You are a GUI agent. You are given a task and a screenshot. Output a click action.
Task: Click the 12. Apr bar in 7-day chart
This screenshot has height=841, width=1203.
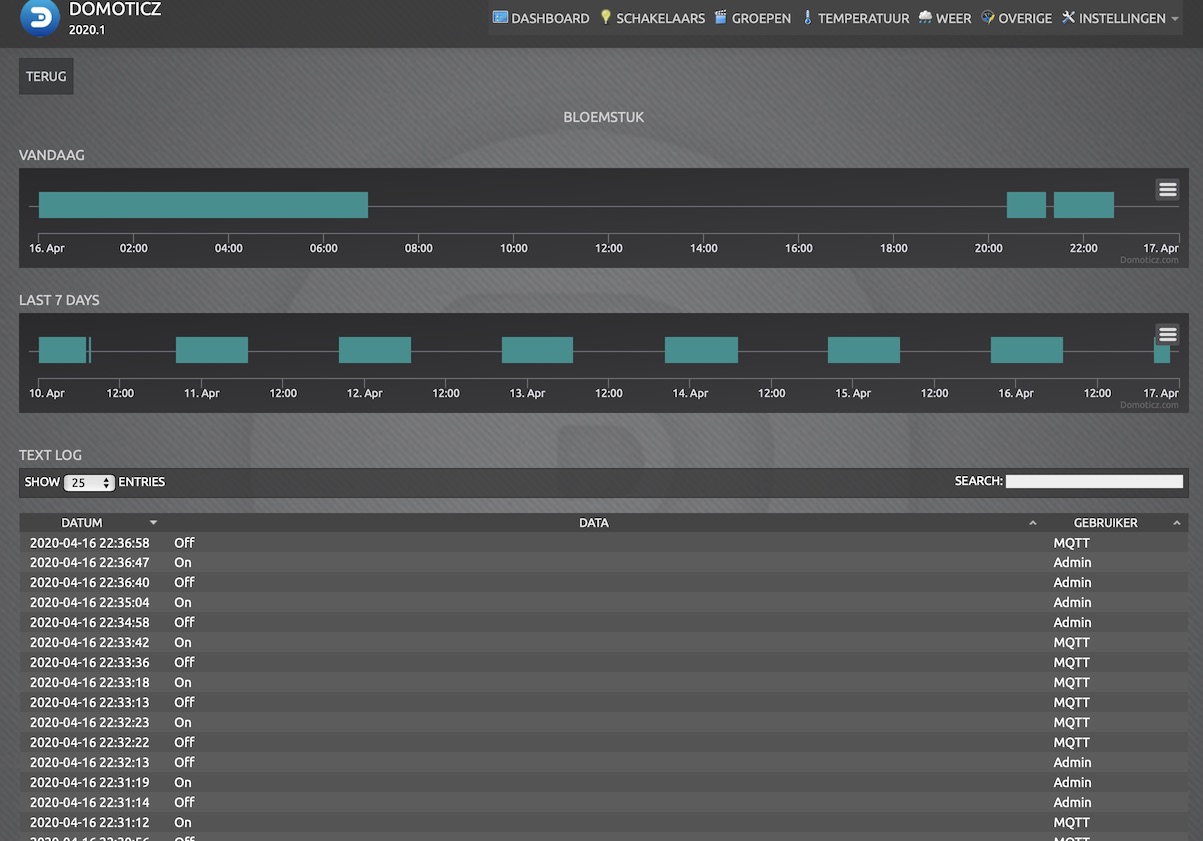(x=375, y=350)
